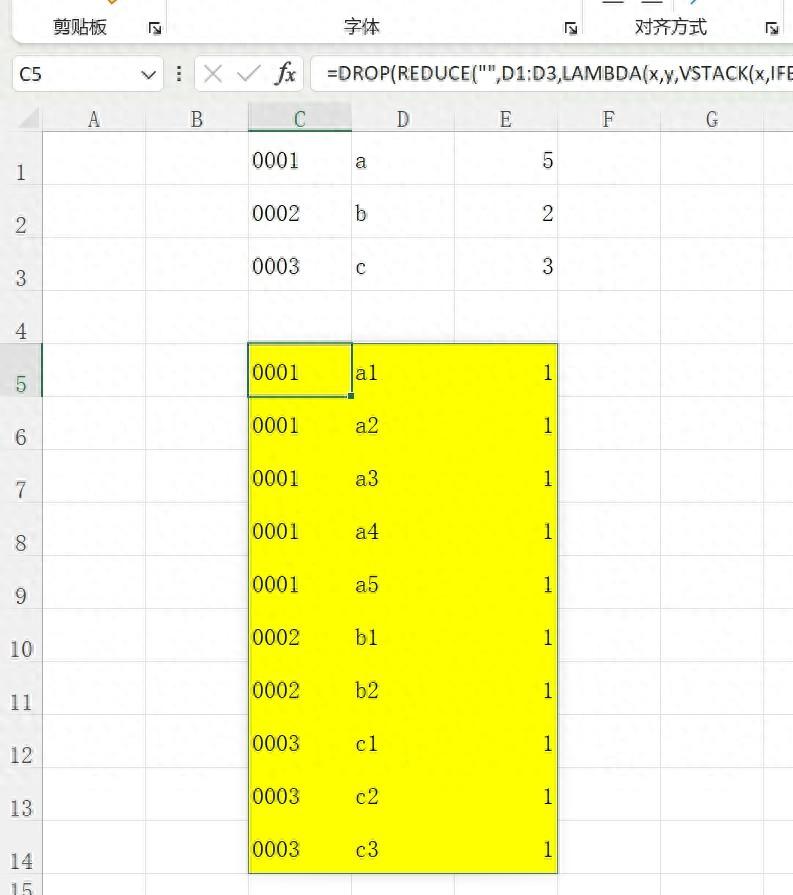Click the Insert Function fx icon
Screen dimensions: 793x895
click(x=285, y=74)
